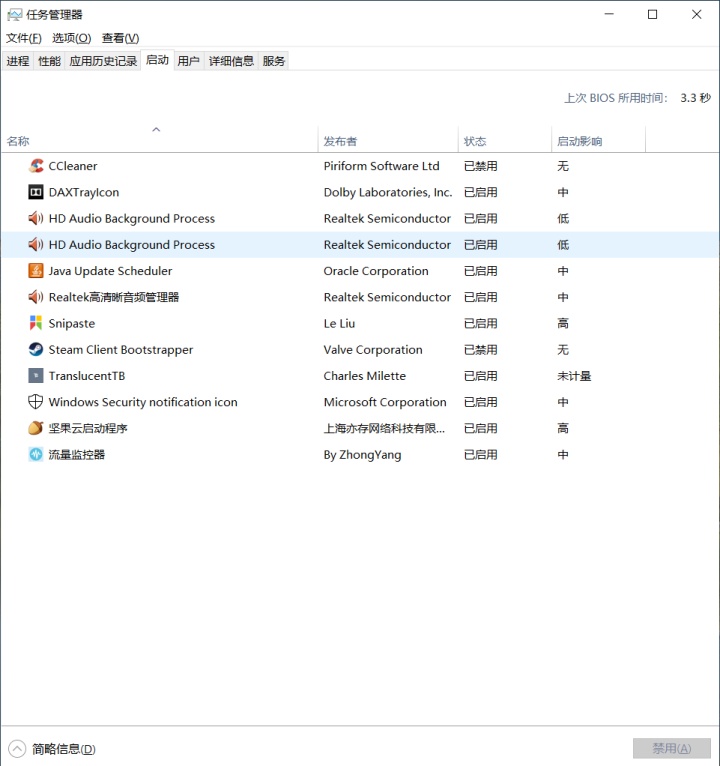
Task: Open the 选项(O) menu
Action: [72, 38]
